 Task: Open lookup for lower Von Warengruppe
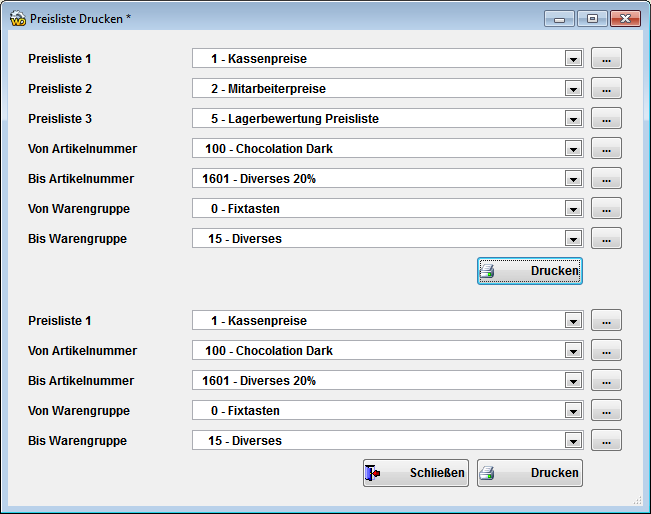point(606,410)
